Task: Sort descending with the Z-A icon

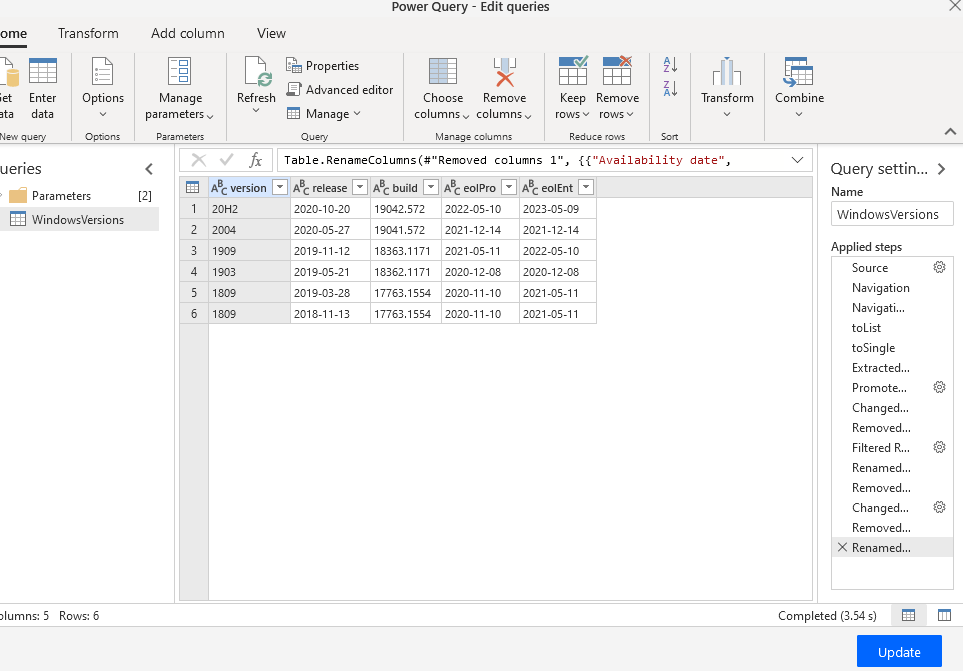Action: [x=670, y=89]
